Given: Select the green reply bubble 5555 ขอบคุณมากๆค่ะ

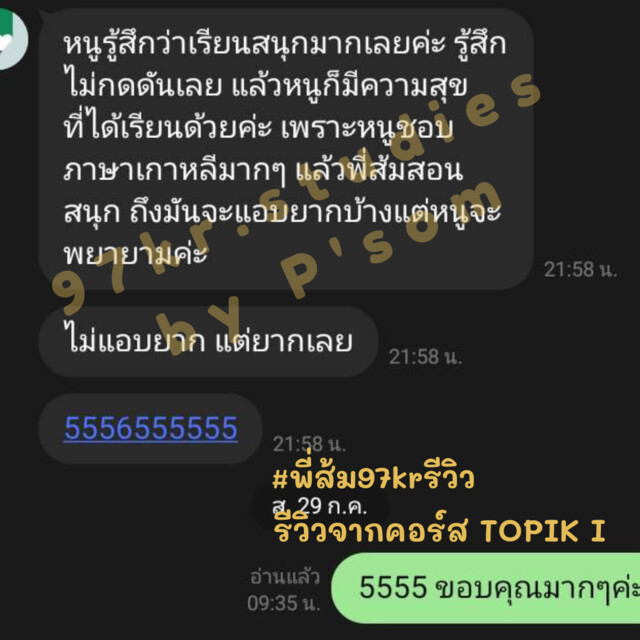Looking at the screenshot, I should 486,588.
